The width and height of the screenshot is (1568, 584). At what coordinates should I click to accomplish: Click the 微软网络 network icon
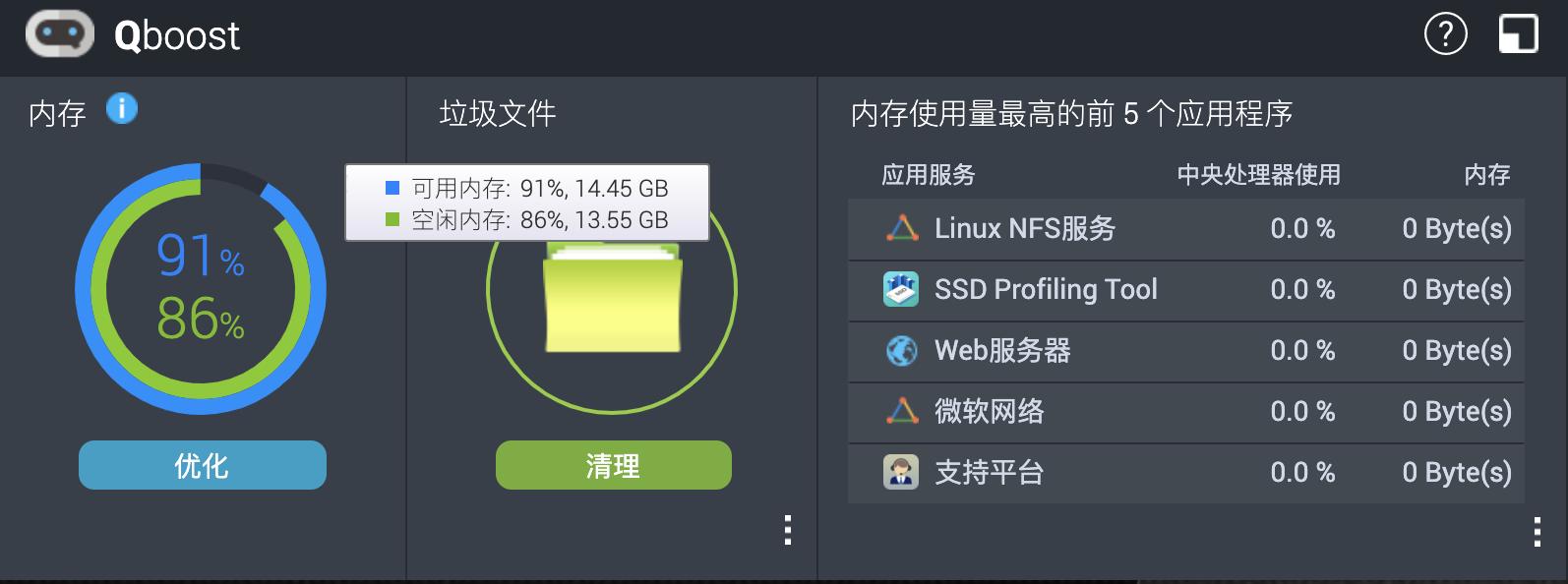(x=900, y=412)
